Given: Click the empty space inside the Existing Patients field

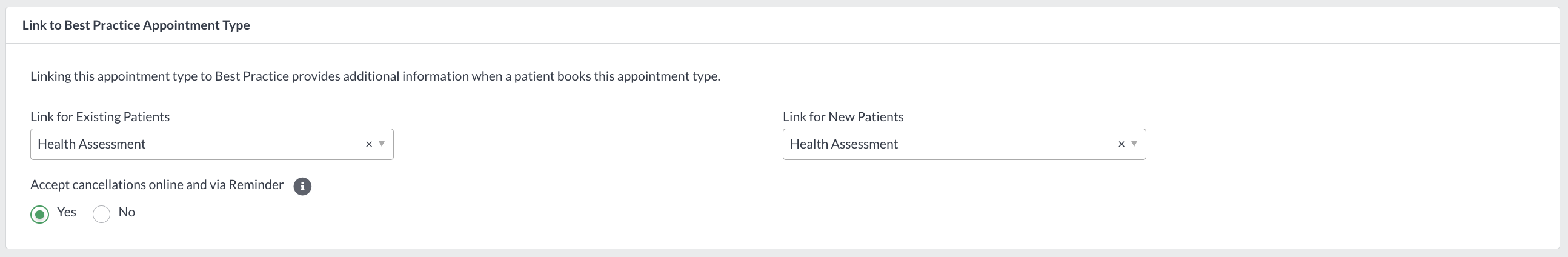Looking at the screenshot, I should click(256, 144).
